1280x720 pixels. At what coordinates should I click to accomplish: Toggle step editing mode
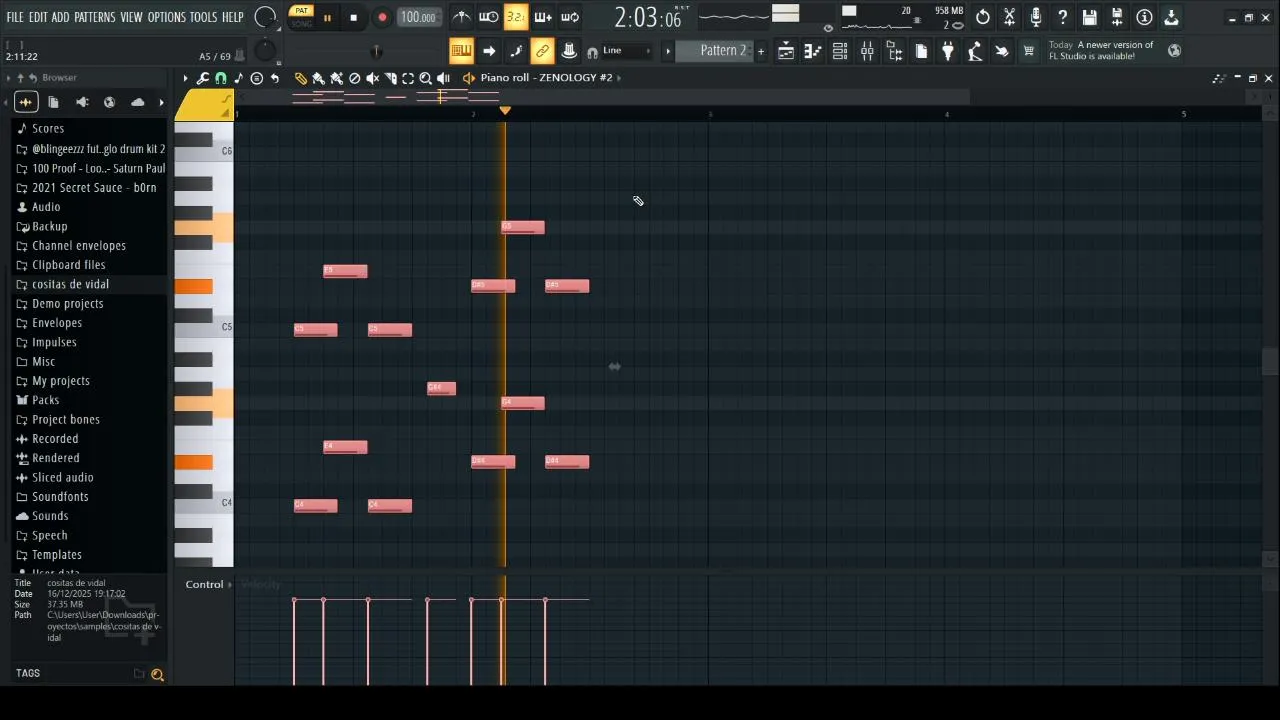click(515, 51)
